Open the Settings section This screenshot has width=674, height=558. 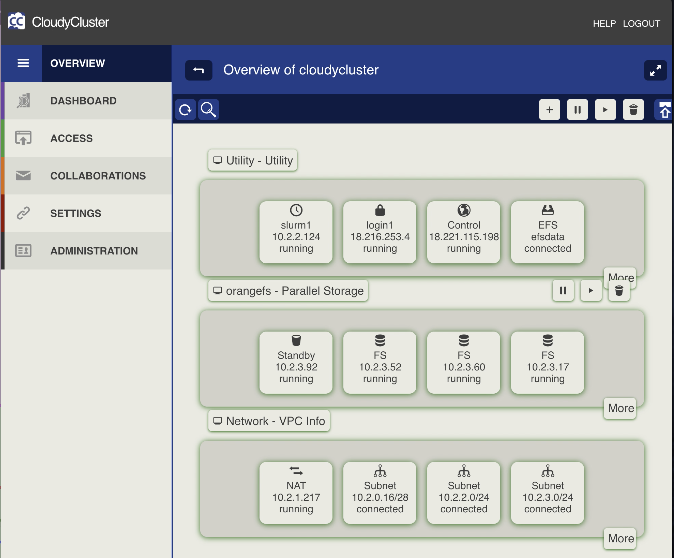pyautogui.click(x=88, y=213)
